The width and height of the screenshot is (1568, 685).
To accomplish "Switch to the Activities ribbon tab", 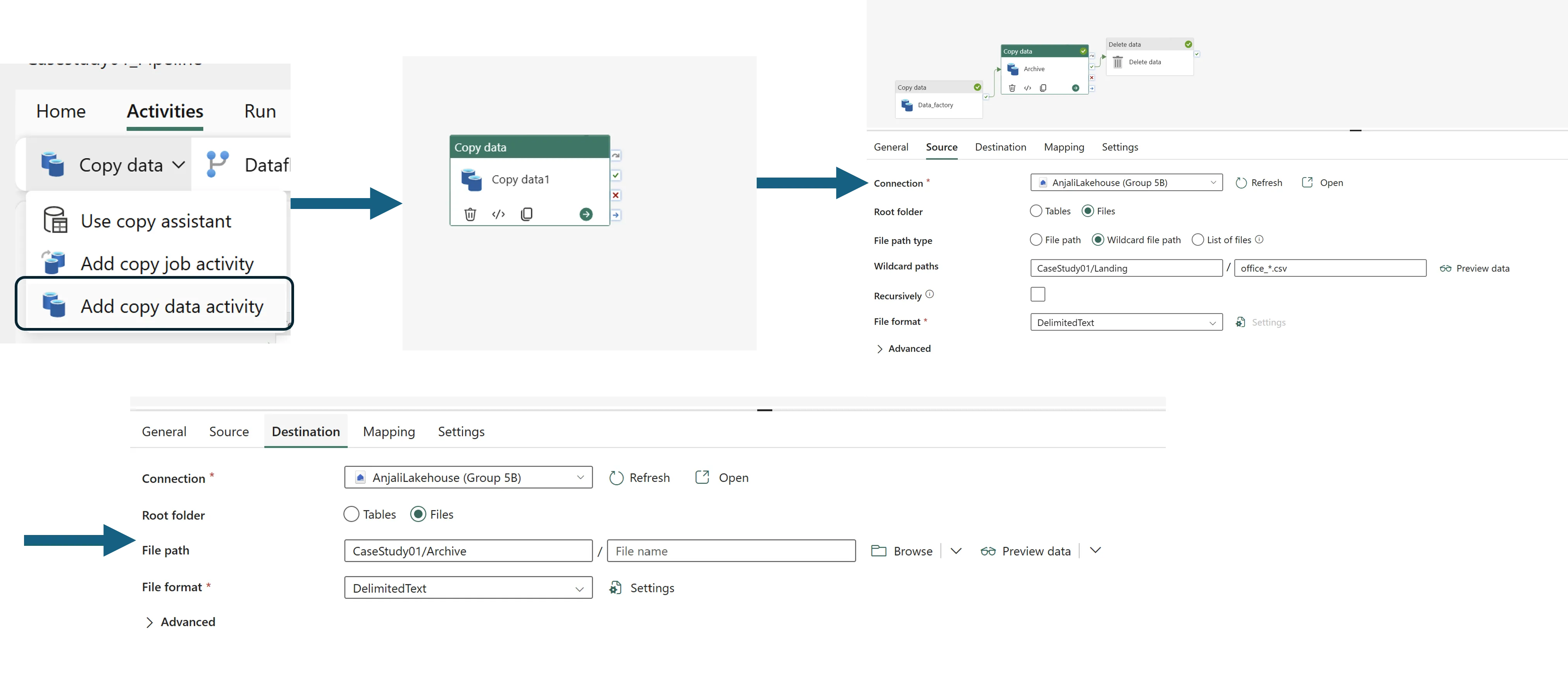I will click(165, 111).
